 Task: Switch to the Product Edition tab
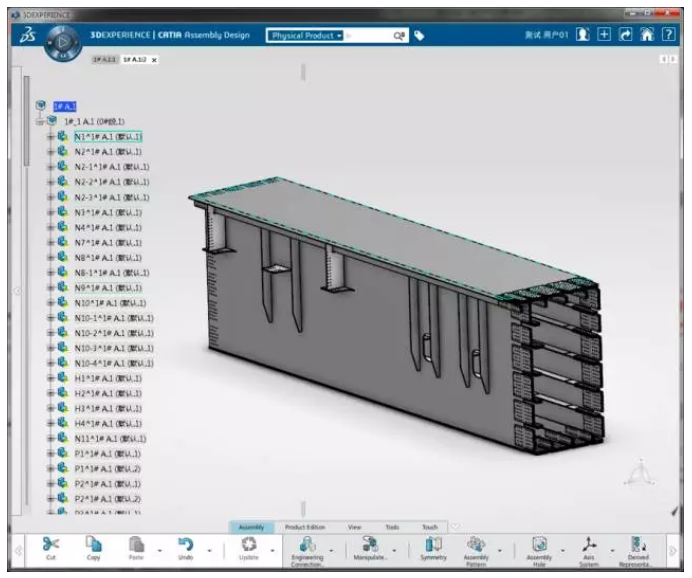305,527
